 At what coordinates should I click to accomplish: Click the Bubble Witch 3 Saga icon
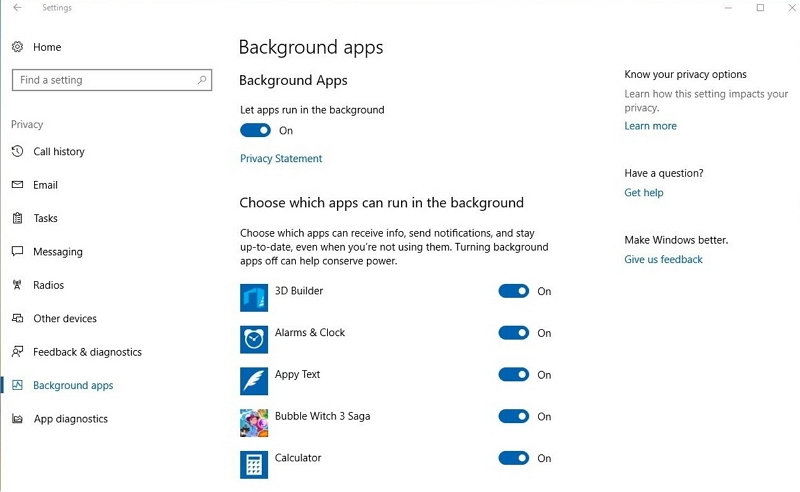(254, 423)
